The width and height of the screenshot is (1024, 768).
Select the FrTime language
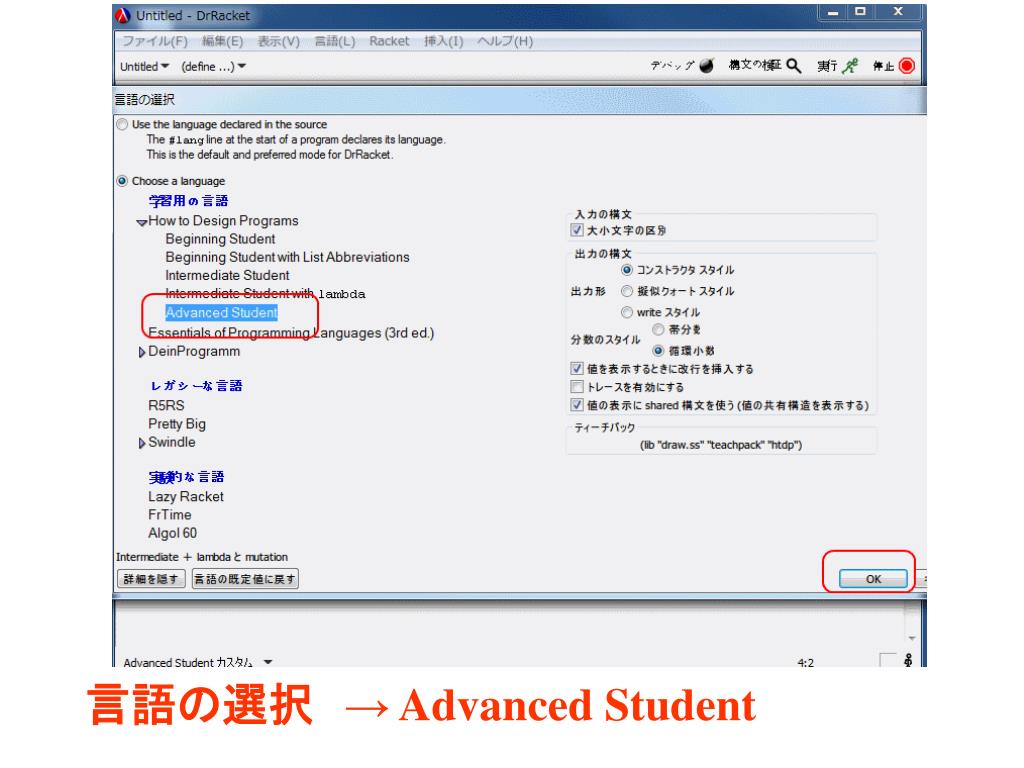[170, 515]
